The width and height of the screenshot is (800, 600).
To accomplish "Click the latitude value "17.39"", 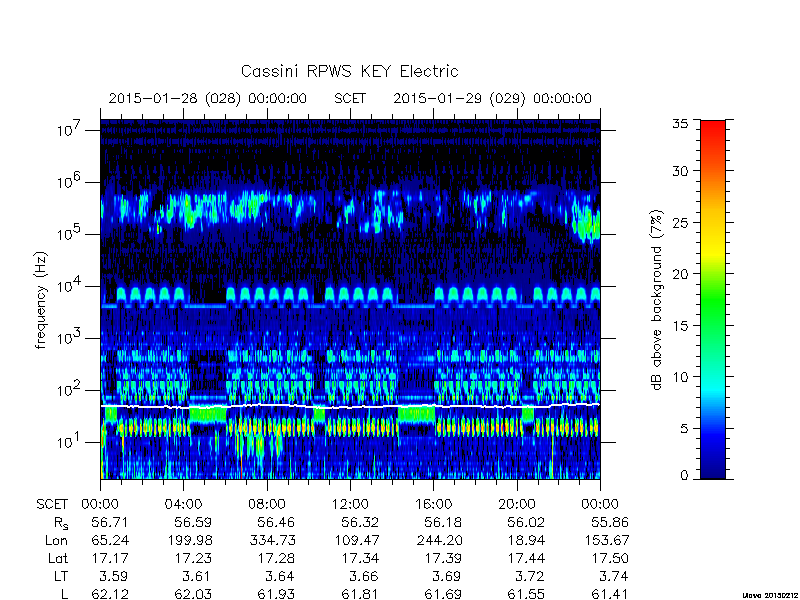I will click(x=443, y=559).
